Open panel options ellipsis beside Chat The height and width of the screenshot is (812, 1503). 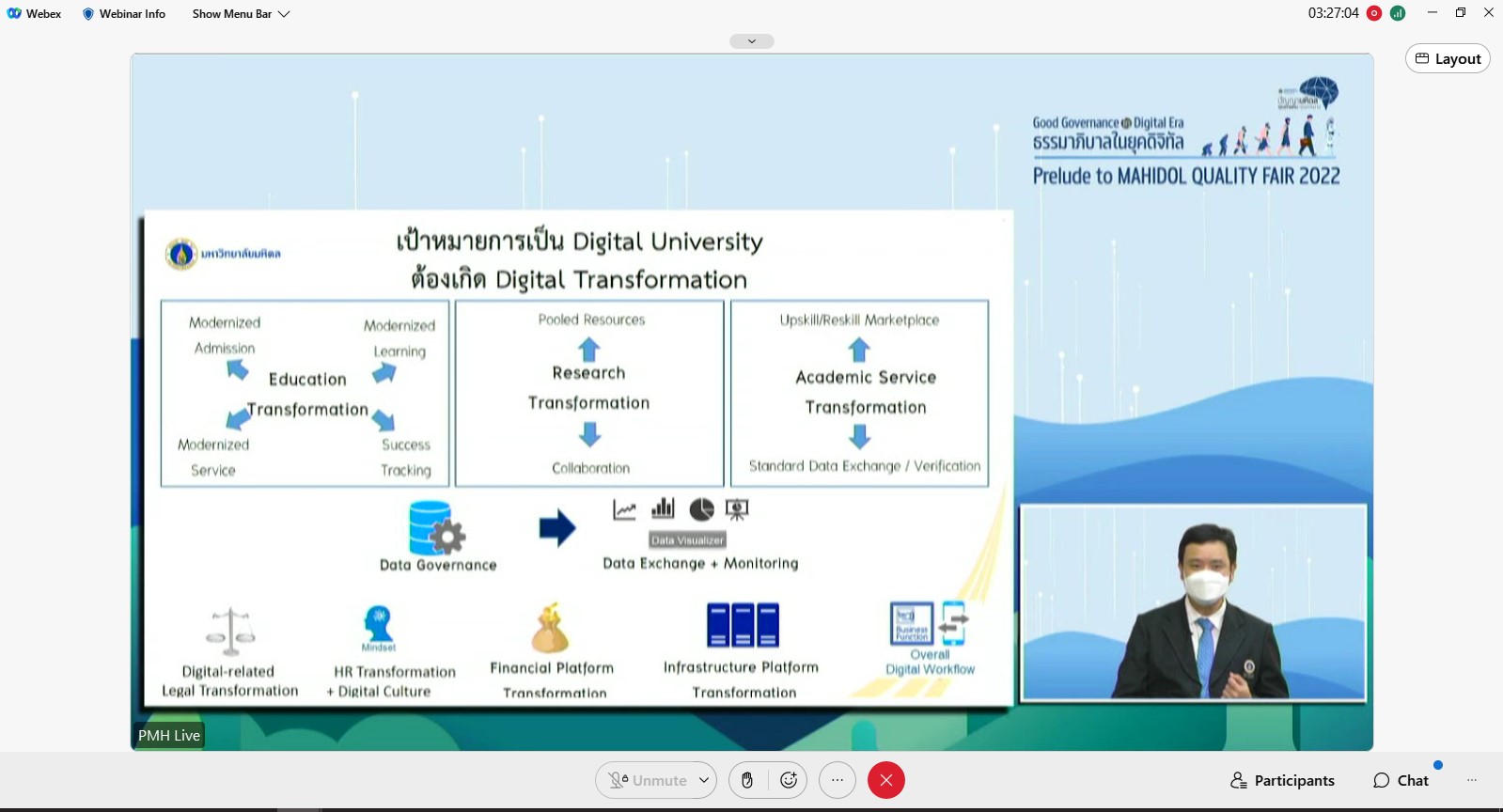[1472, 780]
